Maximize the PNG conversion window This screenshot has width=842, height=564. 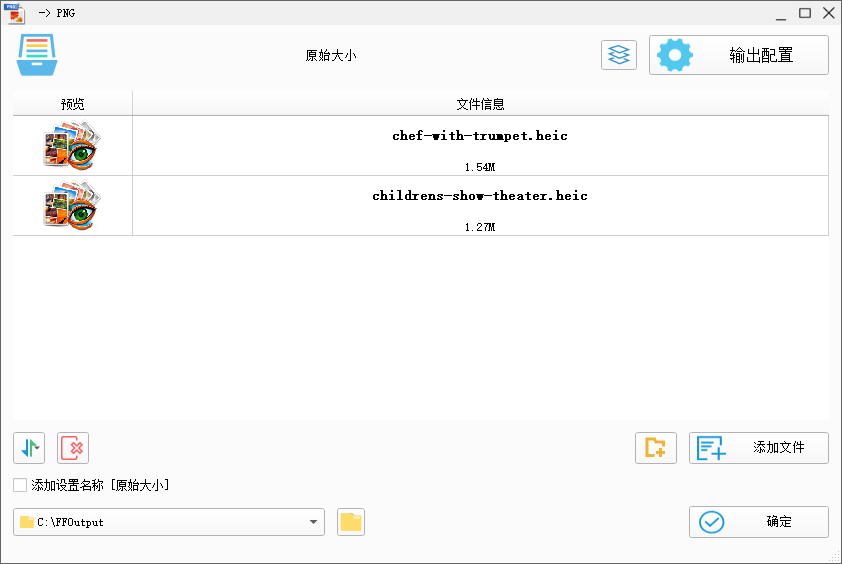click(x=805, y=13)
